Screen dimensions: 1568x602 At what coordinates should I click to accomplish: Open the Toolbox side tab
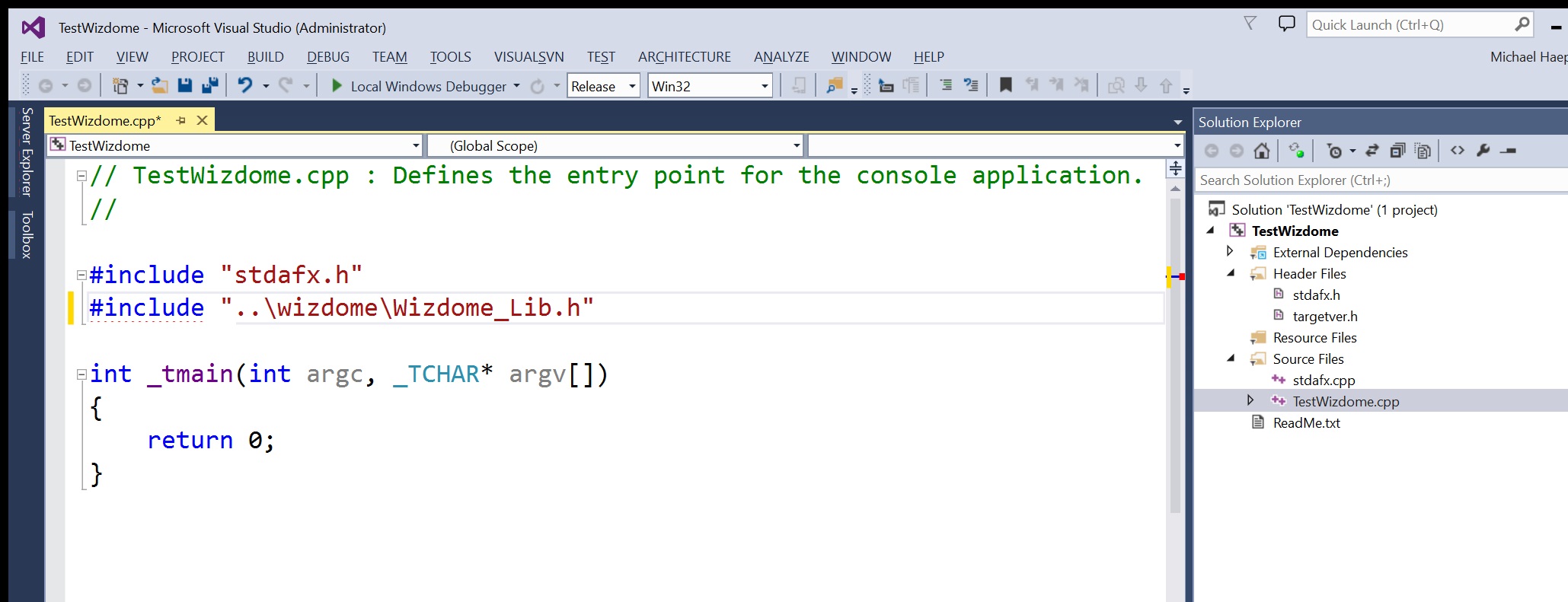tap(27, 235)
